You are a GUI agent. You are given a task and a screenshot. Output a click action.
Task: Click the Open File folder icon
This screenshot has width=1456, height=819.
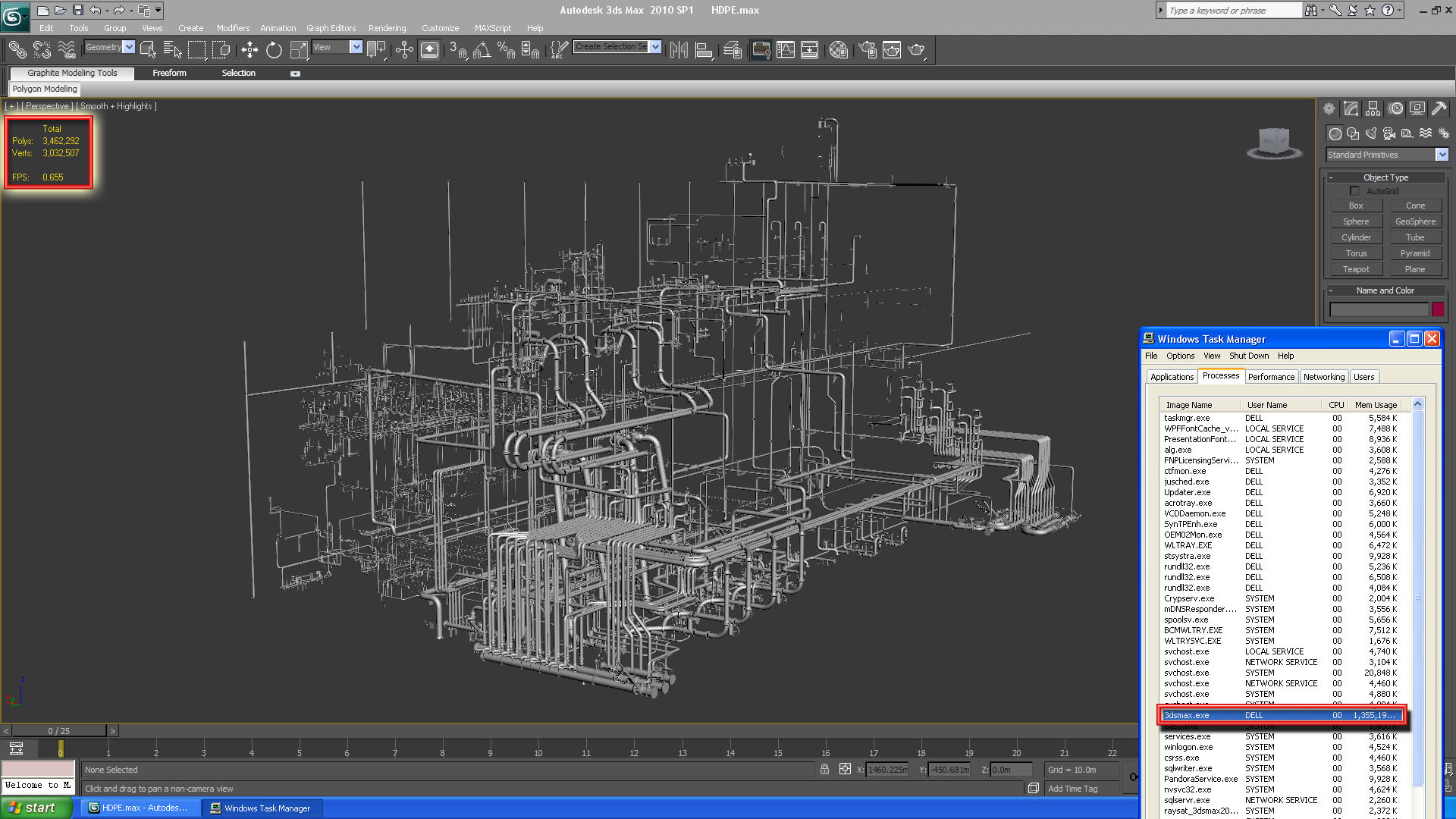pos(61,11)
